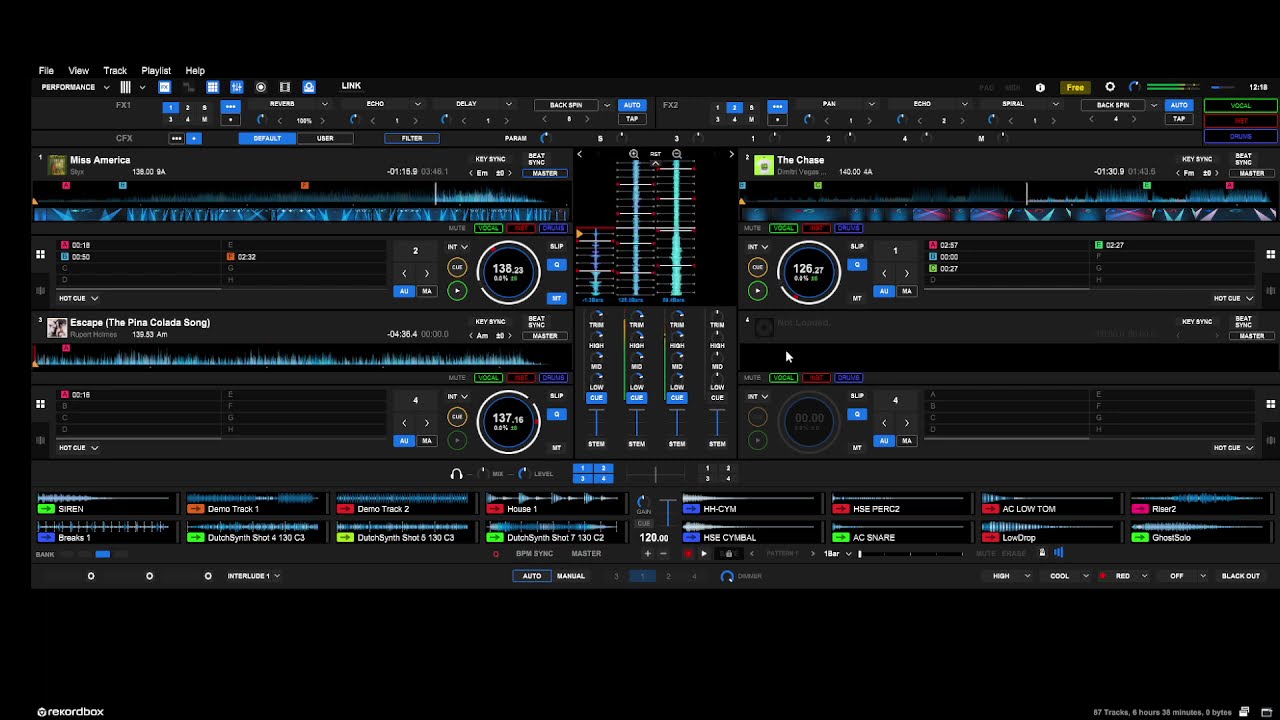Zoom in on the center waveform
The height and width of the screenshot is (720, 1280).
(634, 154)
